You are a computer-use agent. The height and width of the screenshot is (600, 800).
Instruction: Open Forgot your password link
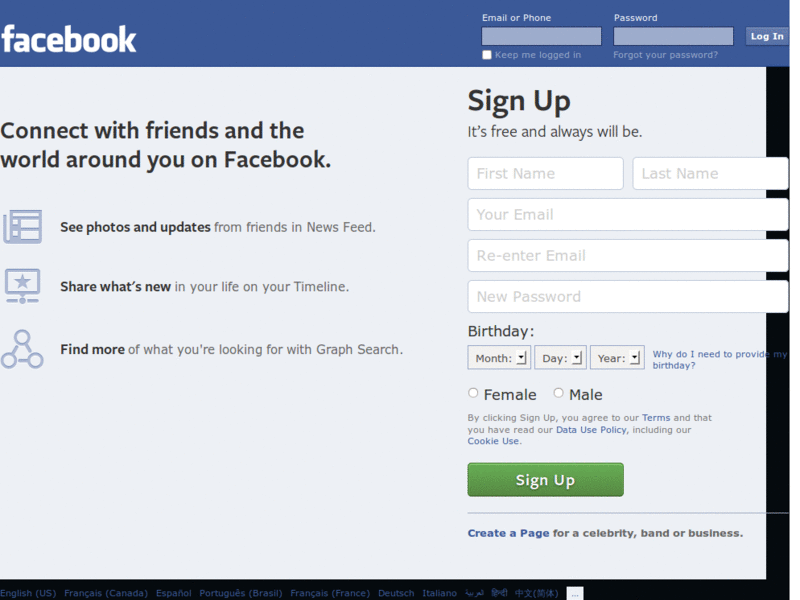tap(665, 55)
